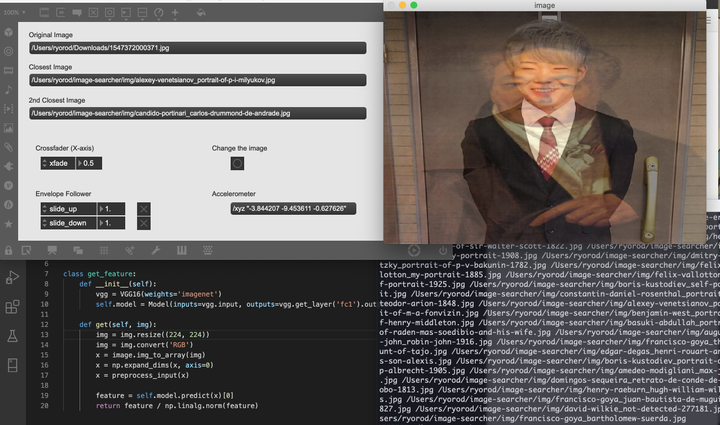The height and width of the screenshot is (425, 720).
Task: Click the 'Envelope Follower' label
Action: [63, 194]
